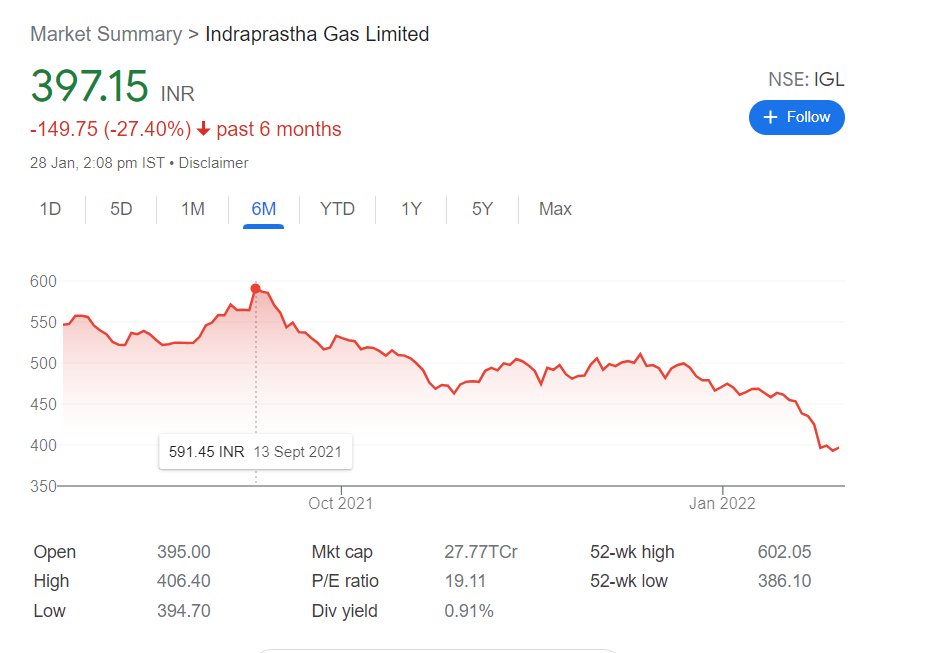Click the 591.45 INR price tooltip

coord(255,452)
